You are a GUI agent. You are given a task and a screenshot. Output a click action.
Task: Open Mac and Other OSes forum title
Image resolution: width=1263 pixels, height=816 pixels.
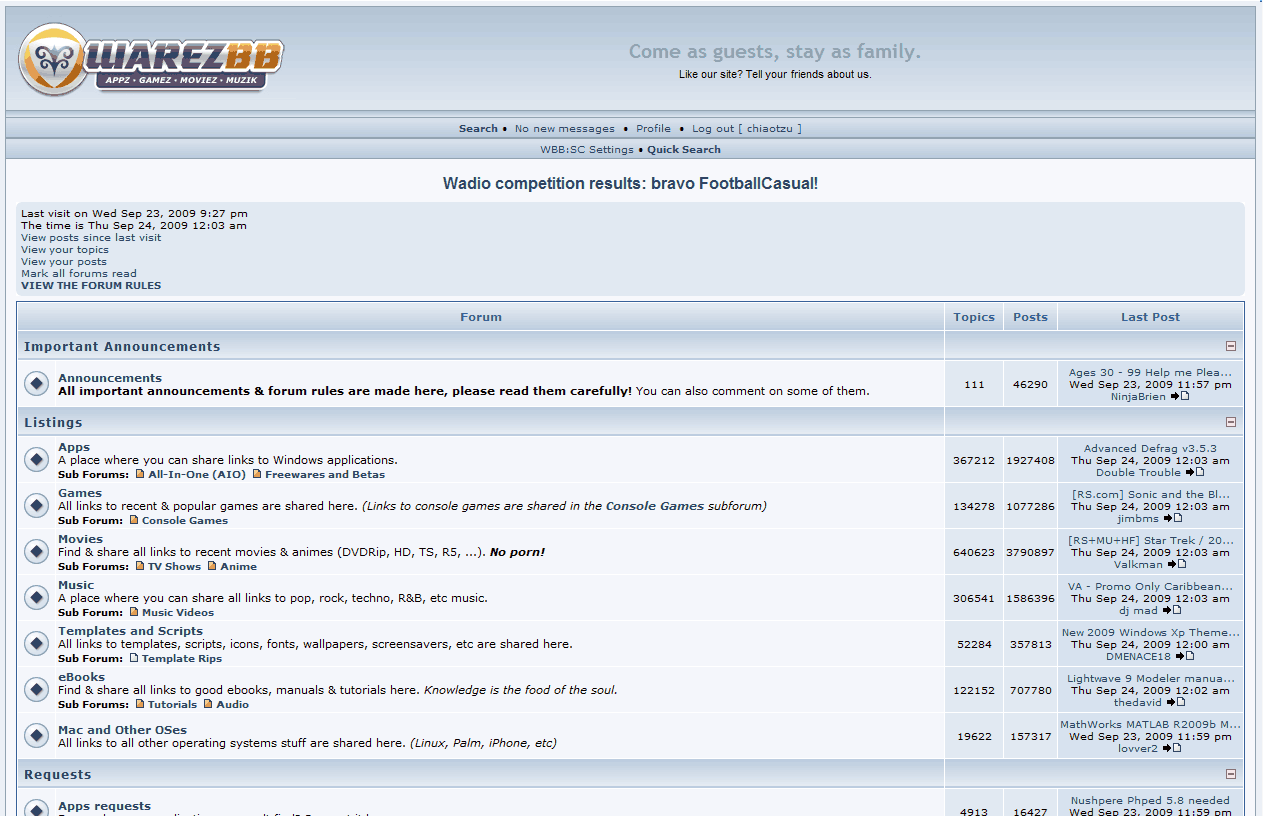(122, 730)
